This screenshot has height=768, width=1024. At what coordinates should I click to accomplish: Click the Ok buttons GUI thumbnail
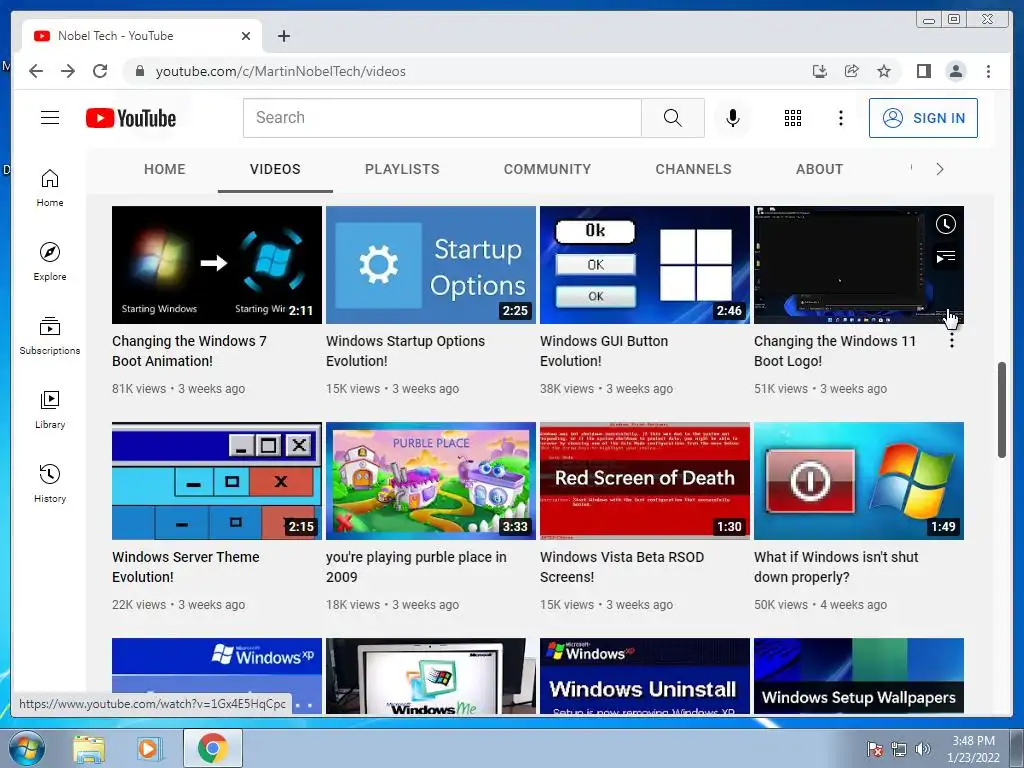645,264
